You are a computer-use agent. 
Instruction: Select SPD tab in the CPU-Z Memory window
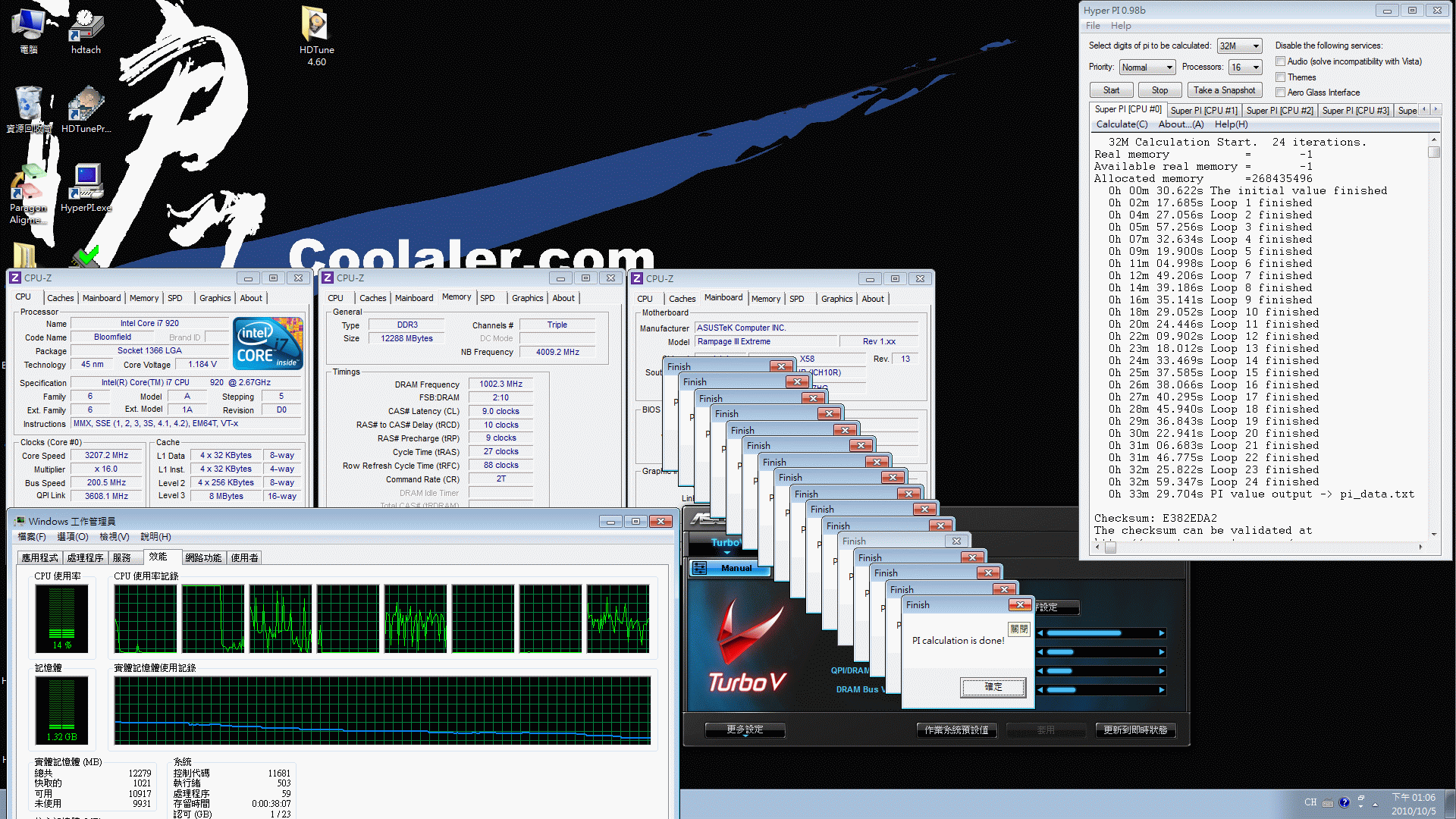click(488, 298)
